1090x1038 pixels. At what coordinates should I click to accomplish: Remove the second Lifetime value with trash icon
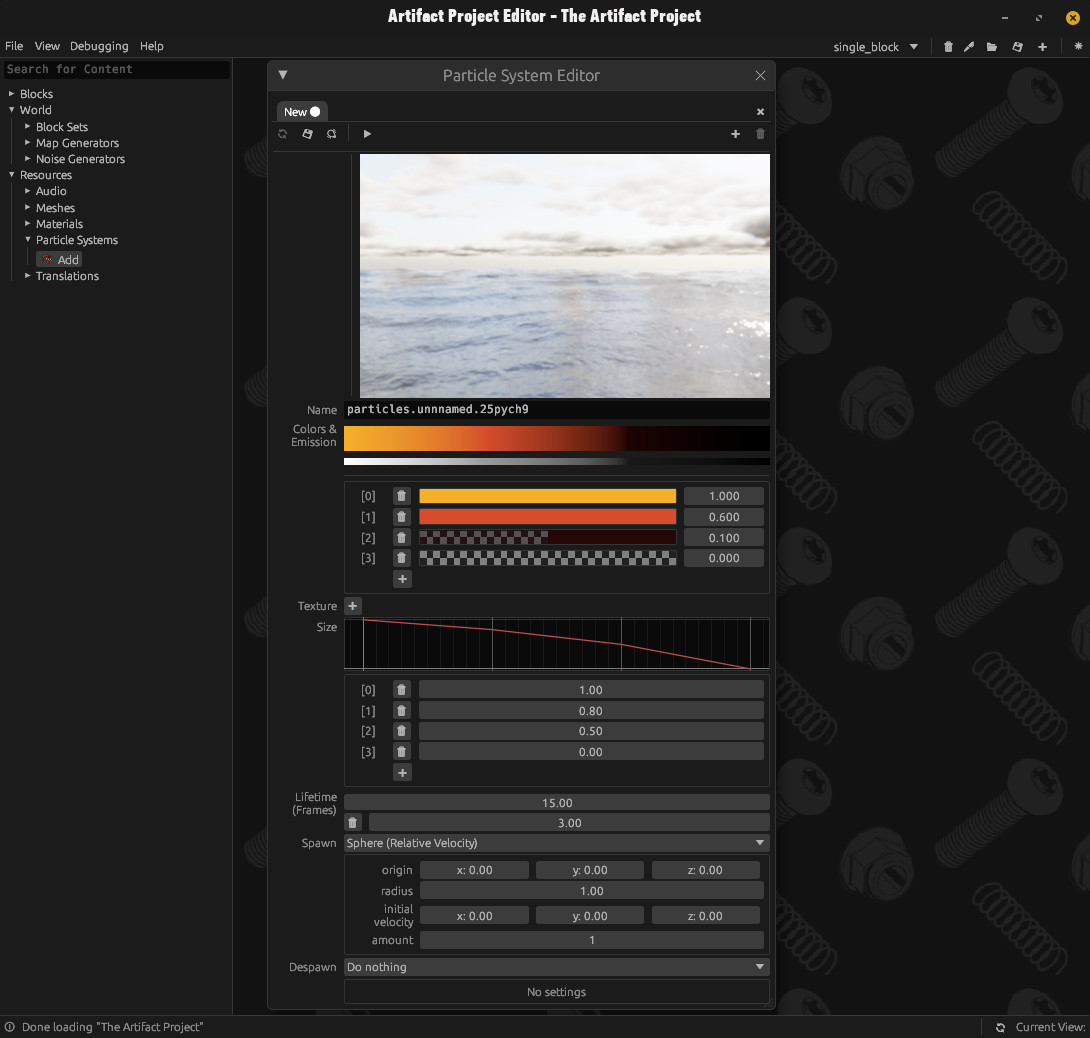(353, 823)
